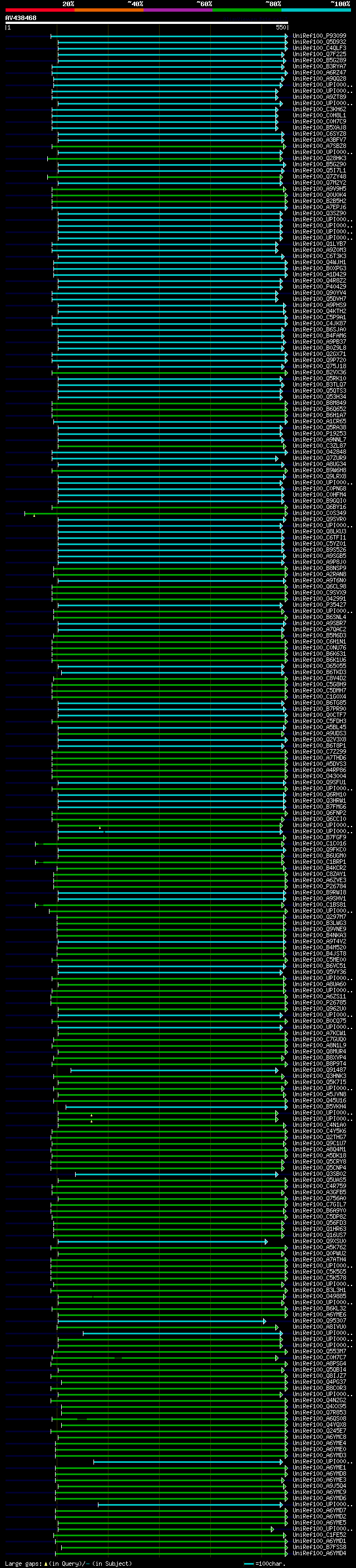Image resolution: width=356 pixels, height=1568 pixels.
Task: Select the UniRef100_B7FSS8 label
Action: (x=319, y=1547)
